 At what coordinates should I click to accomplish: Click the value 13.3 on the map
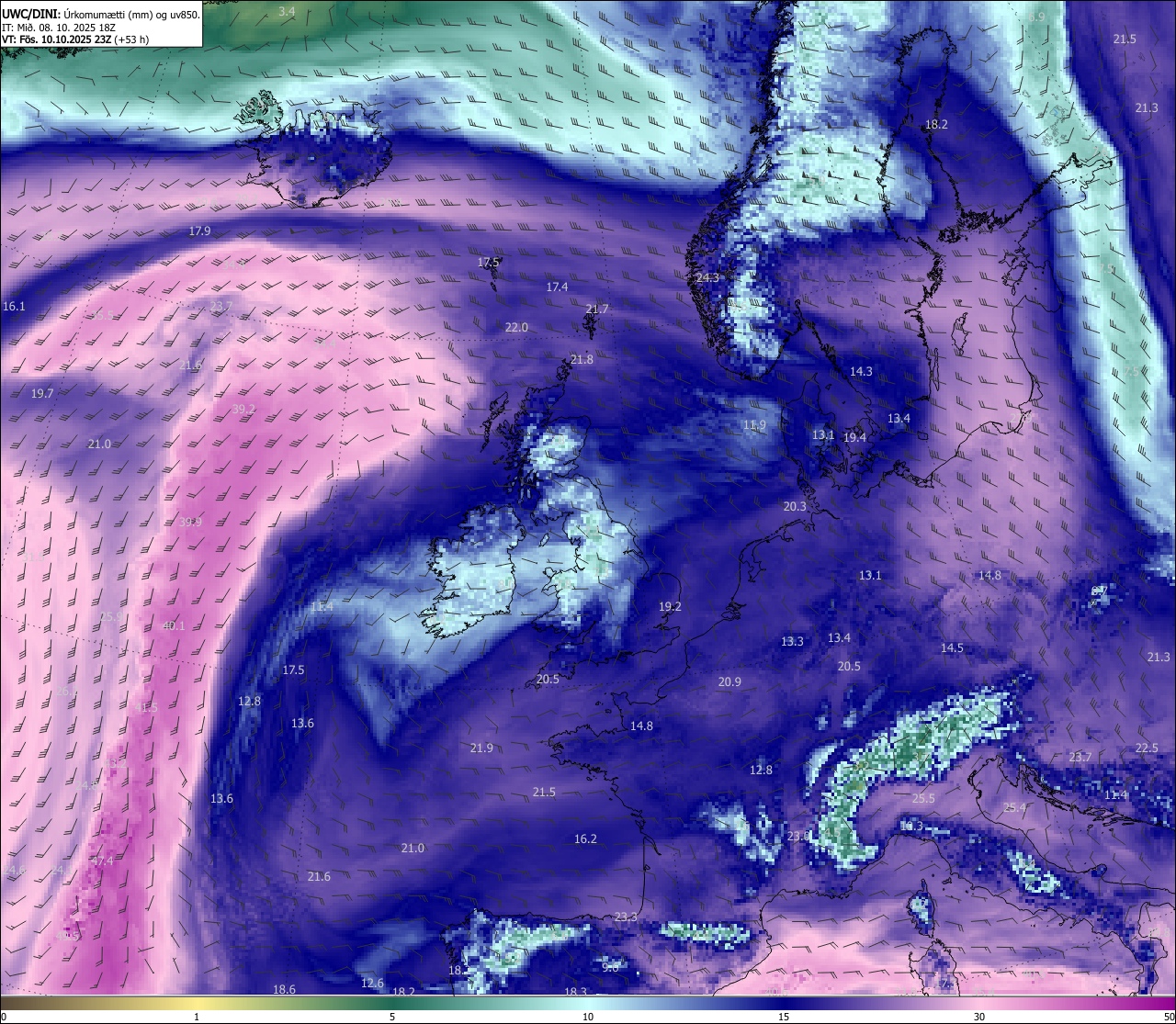792,641
